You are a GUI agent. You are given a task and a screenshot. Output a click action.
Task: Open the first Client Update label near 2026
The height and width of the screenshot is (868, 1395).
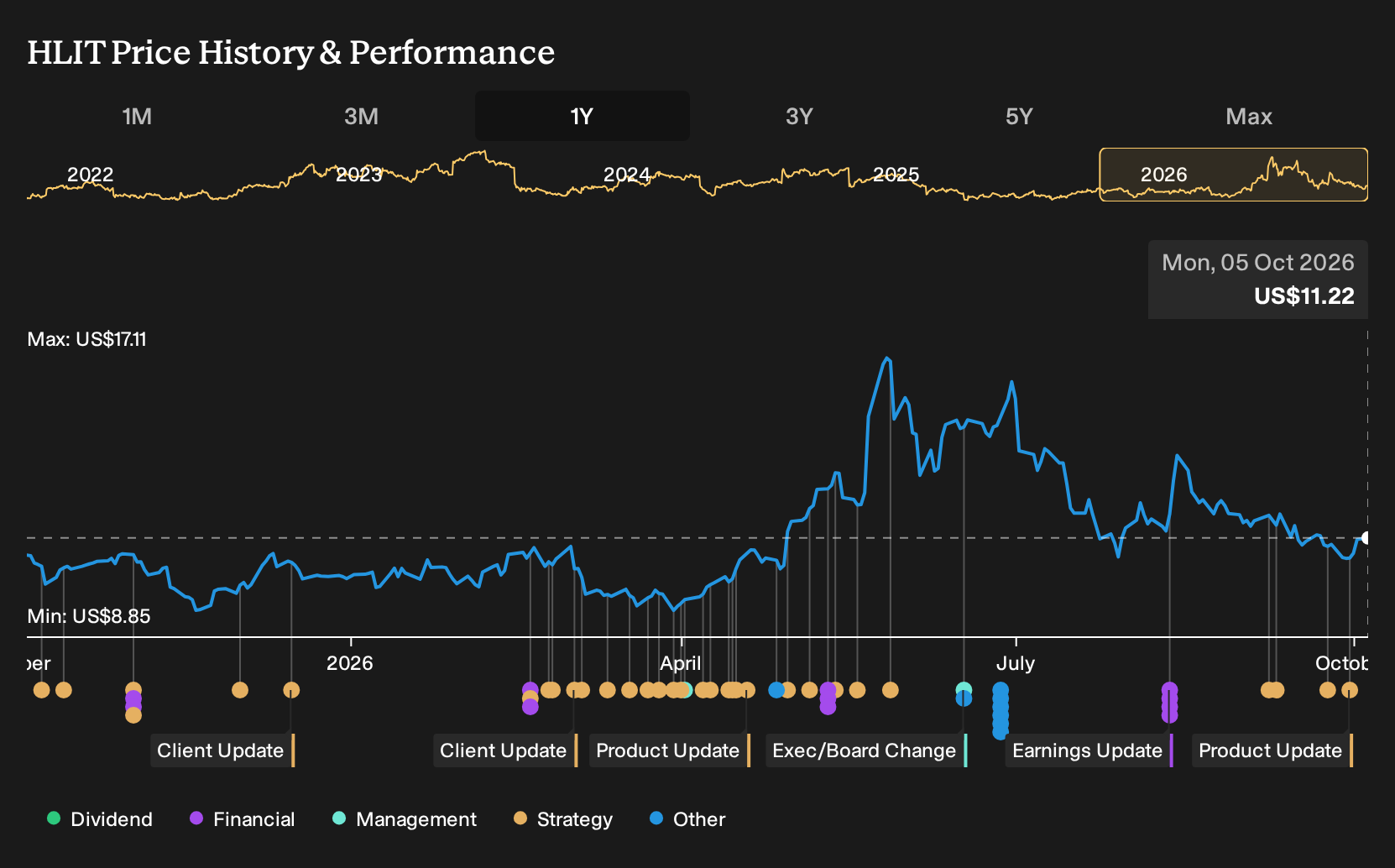[222, 750]
